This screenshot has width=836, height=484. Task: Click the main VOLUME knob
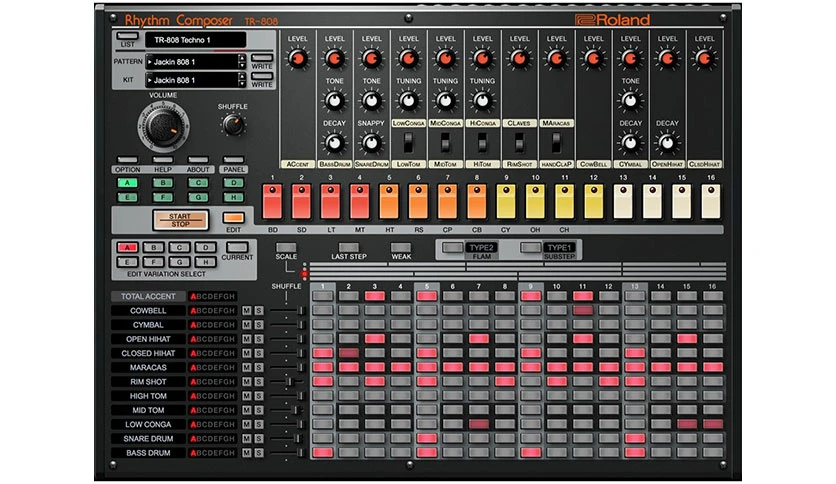pos(163,127)
